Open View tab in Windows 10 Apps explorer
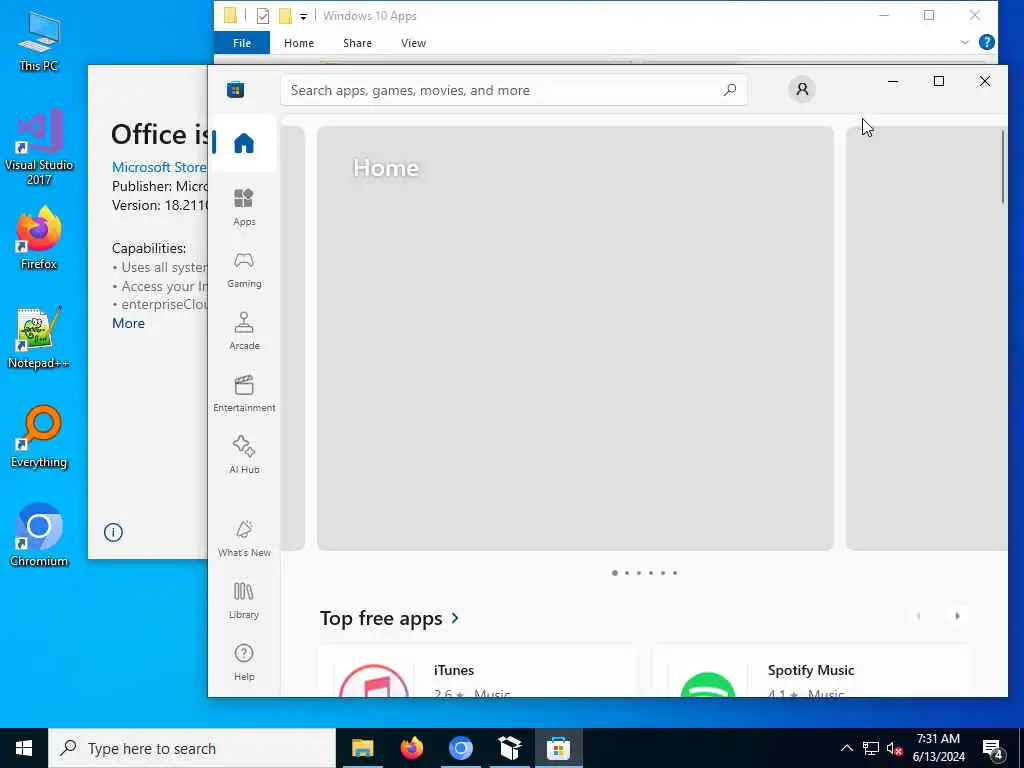Image resolution: width=1024 pixels, height=768 pixels. (413, 43)
